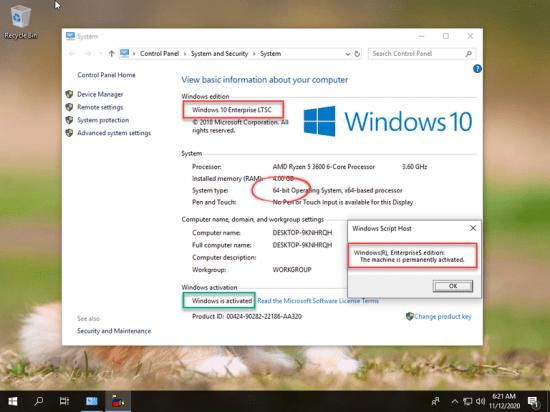This screenshot has height=412, width=550.
Task: Open the People icon in the tray
Action: point(436,401)
